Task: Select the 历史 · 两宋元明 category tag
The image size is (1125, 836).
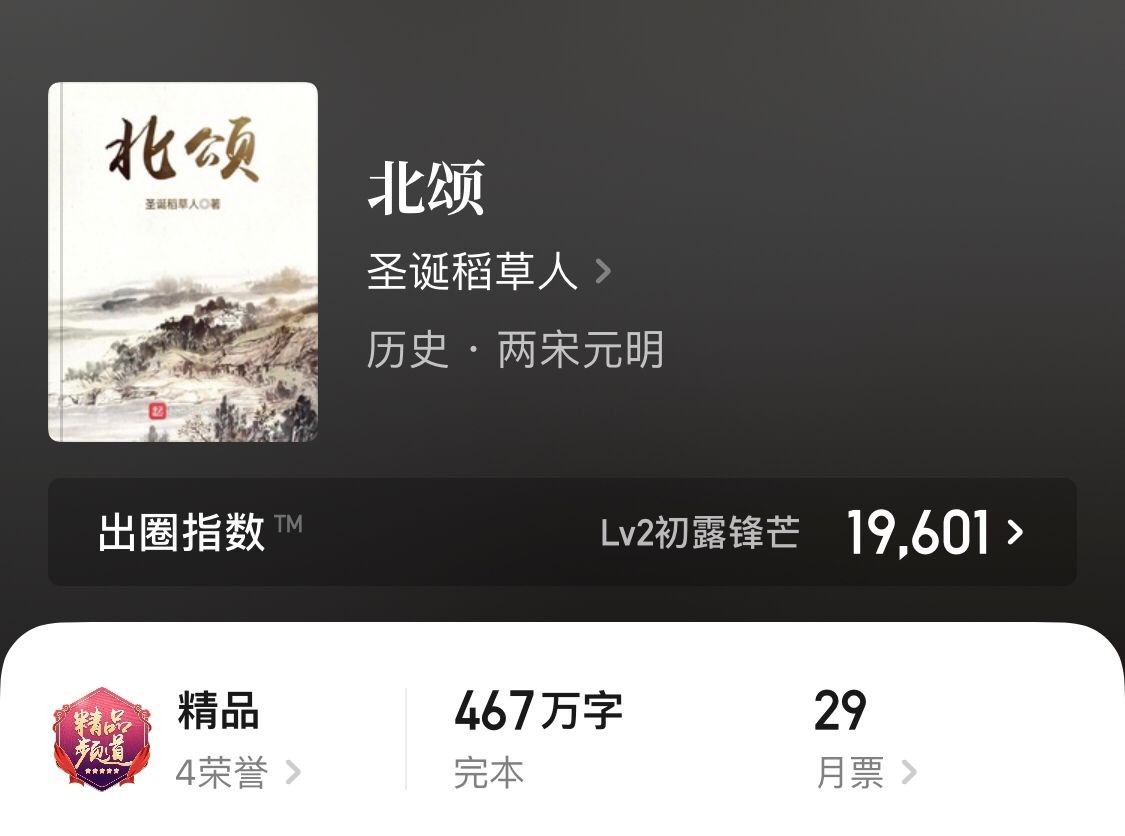Action: [515, 349]
